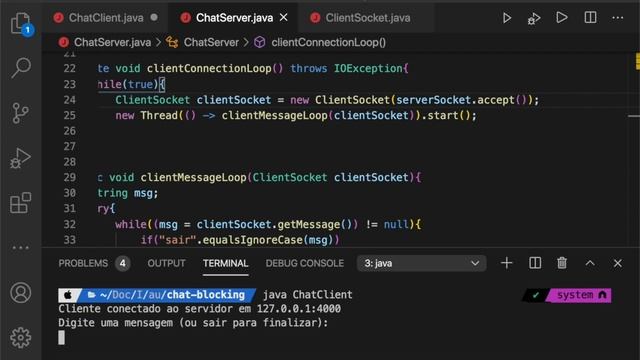The width and height of the screenshot is (640, 360).
Task: Open the DEBUG CONSOLE panel tab
Action: tap(304, 263)
